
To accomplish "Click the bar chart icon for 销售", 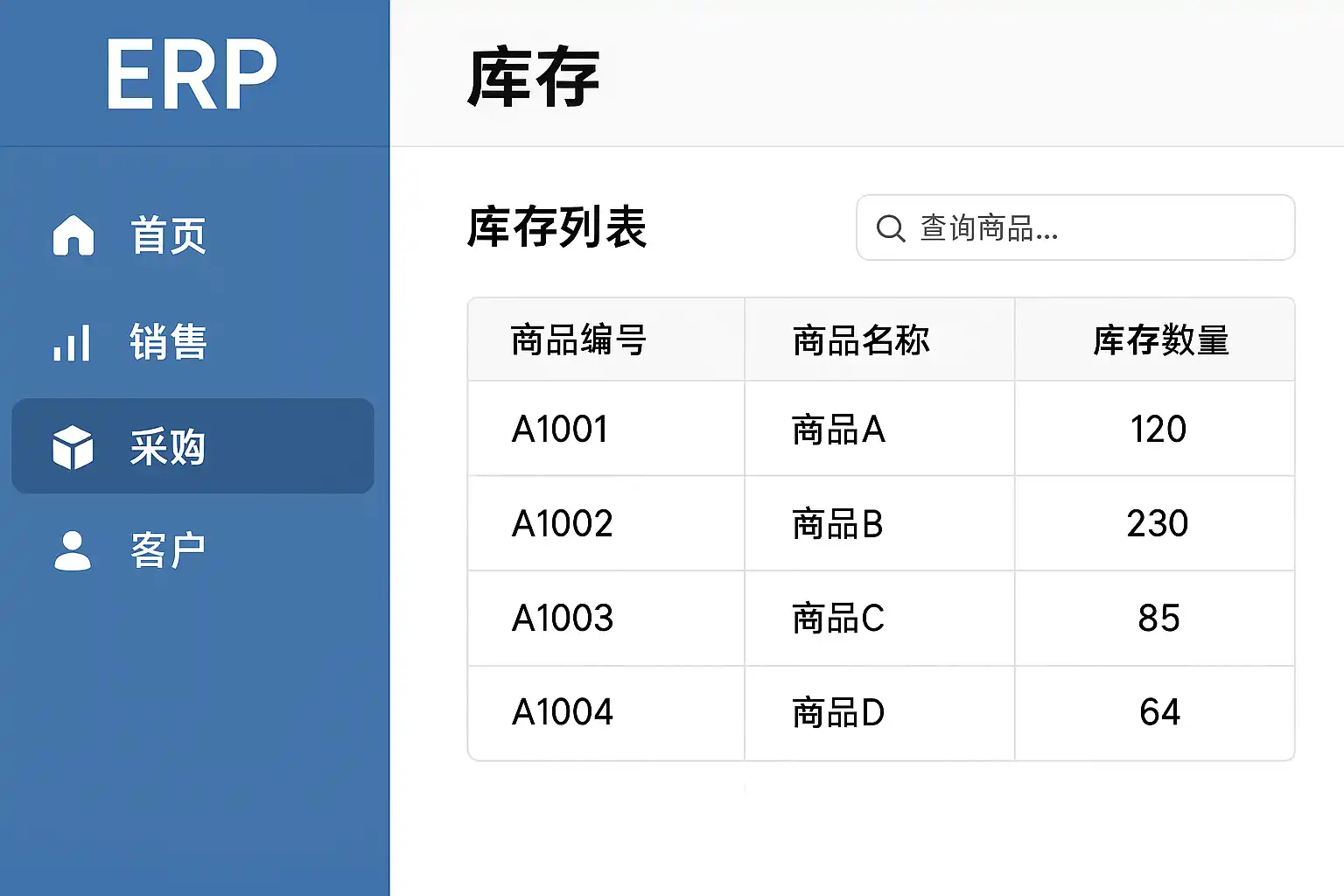I will point(72,342).
